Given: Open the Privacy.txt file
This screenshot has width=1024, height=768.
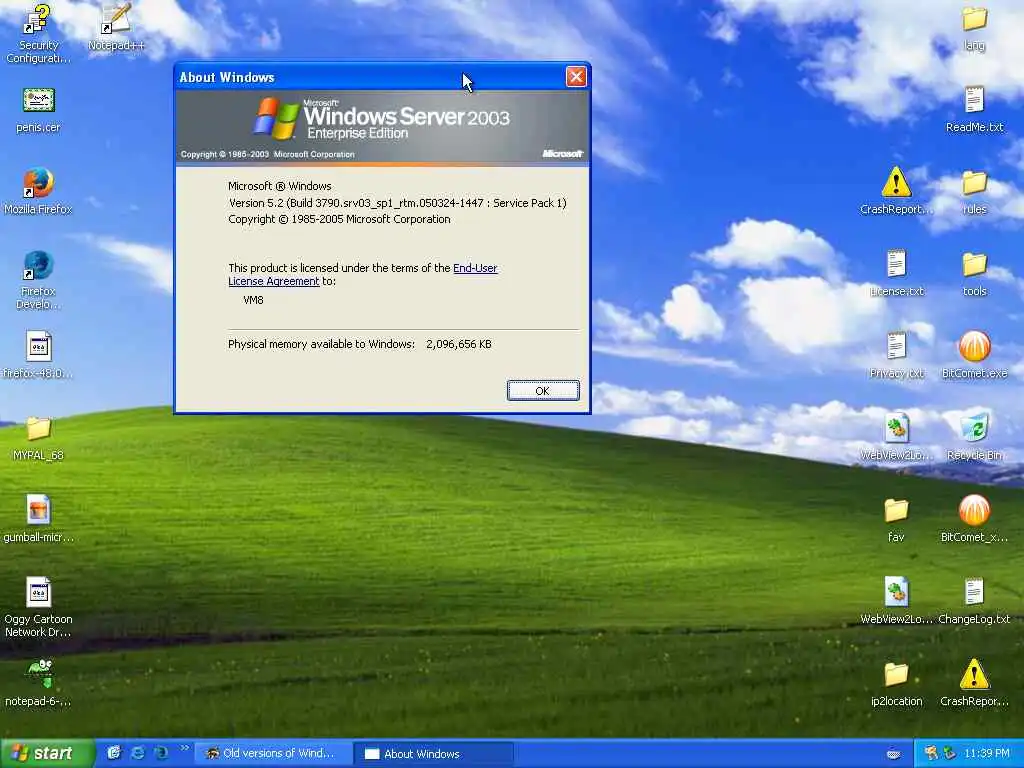Looking at the screenshot, I should tap(896, 355).
